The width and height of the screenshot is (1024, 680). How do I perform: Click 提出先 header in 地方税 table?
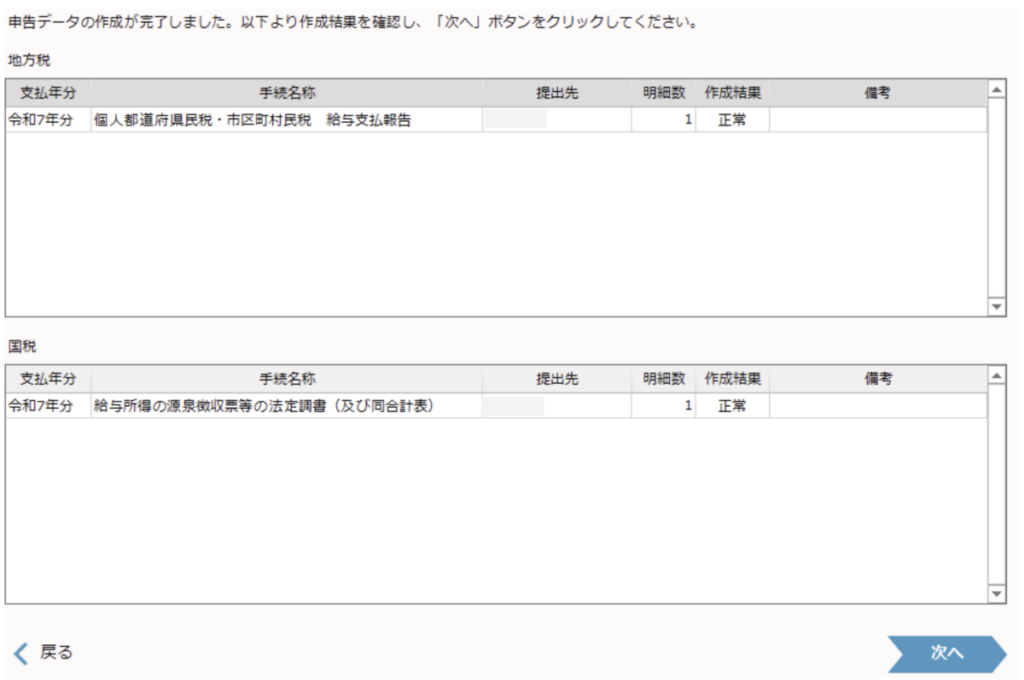click(x=557, y=93)
